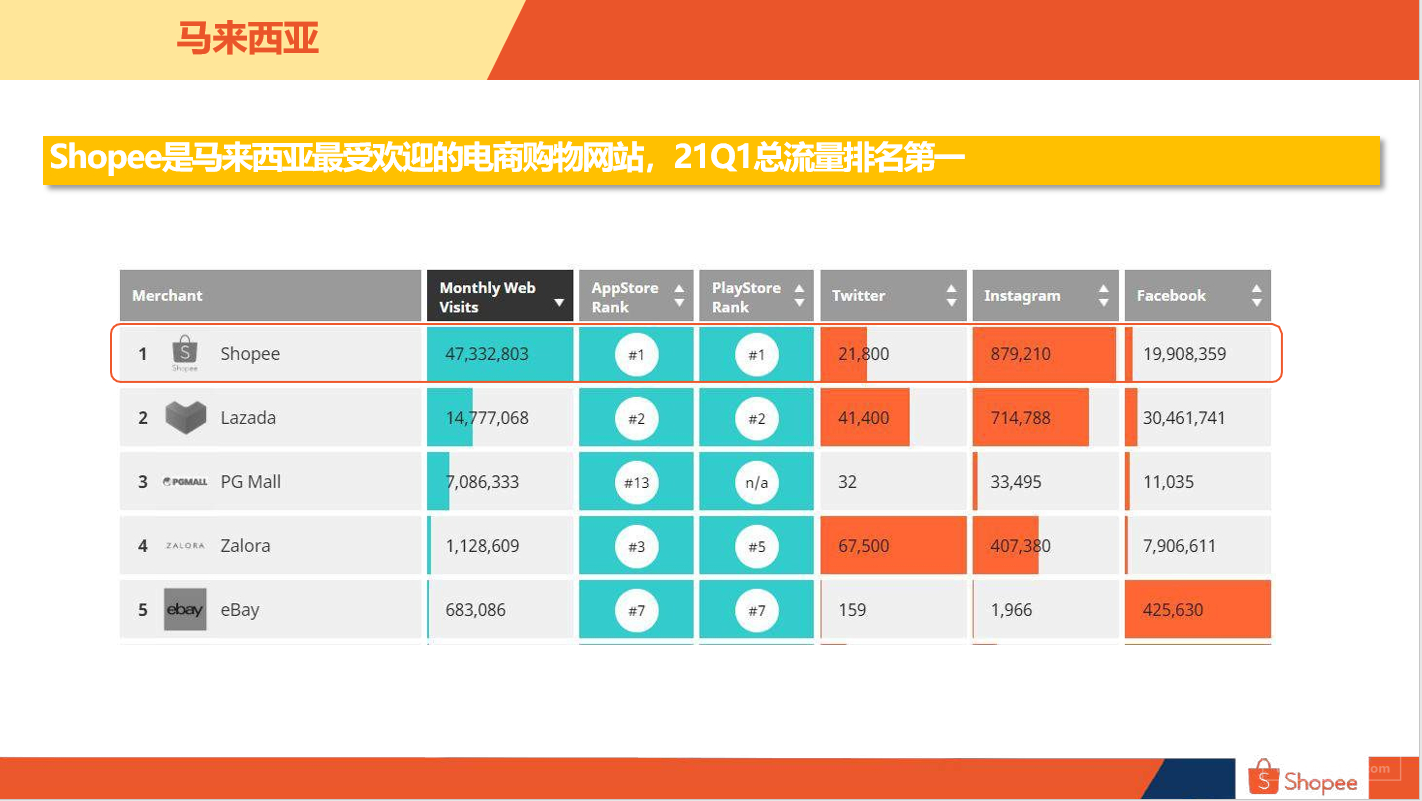The width and height of the screenshot is (1422, 801).
Task: Click the eBay logo icon
Action: 185,609
